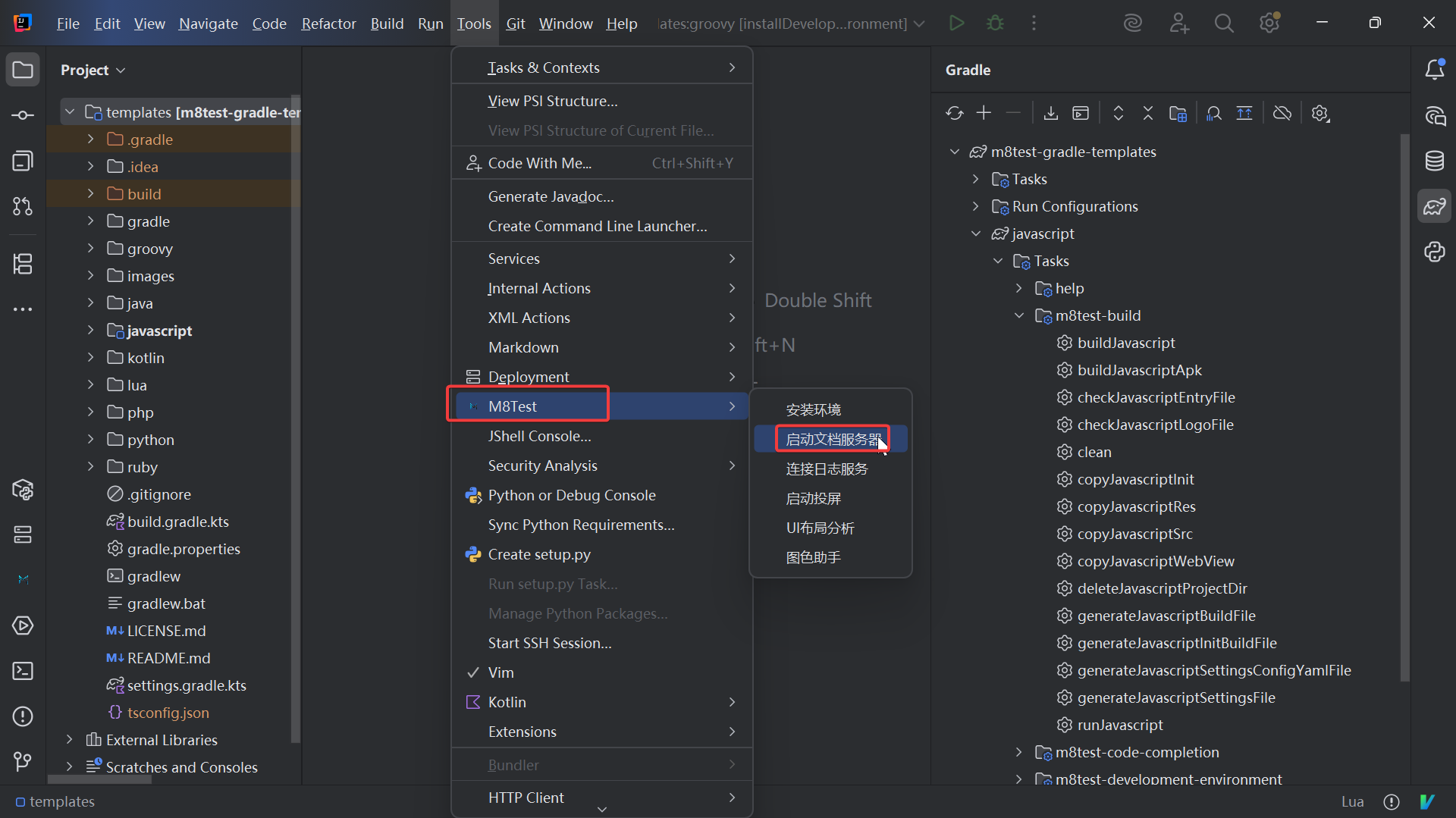Click the Gradle panel vertical scrollbar
This screenshot has height=818, width=1456.
tap(1404, 409)
